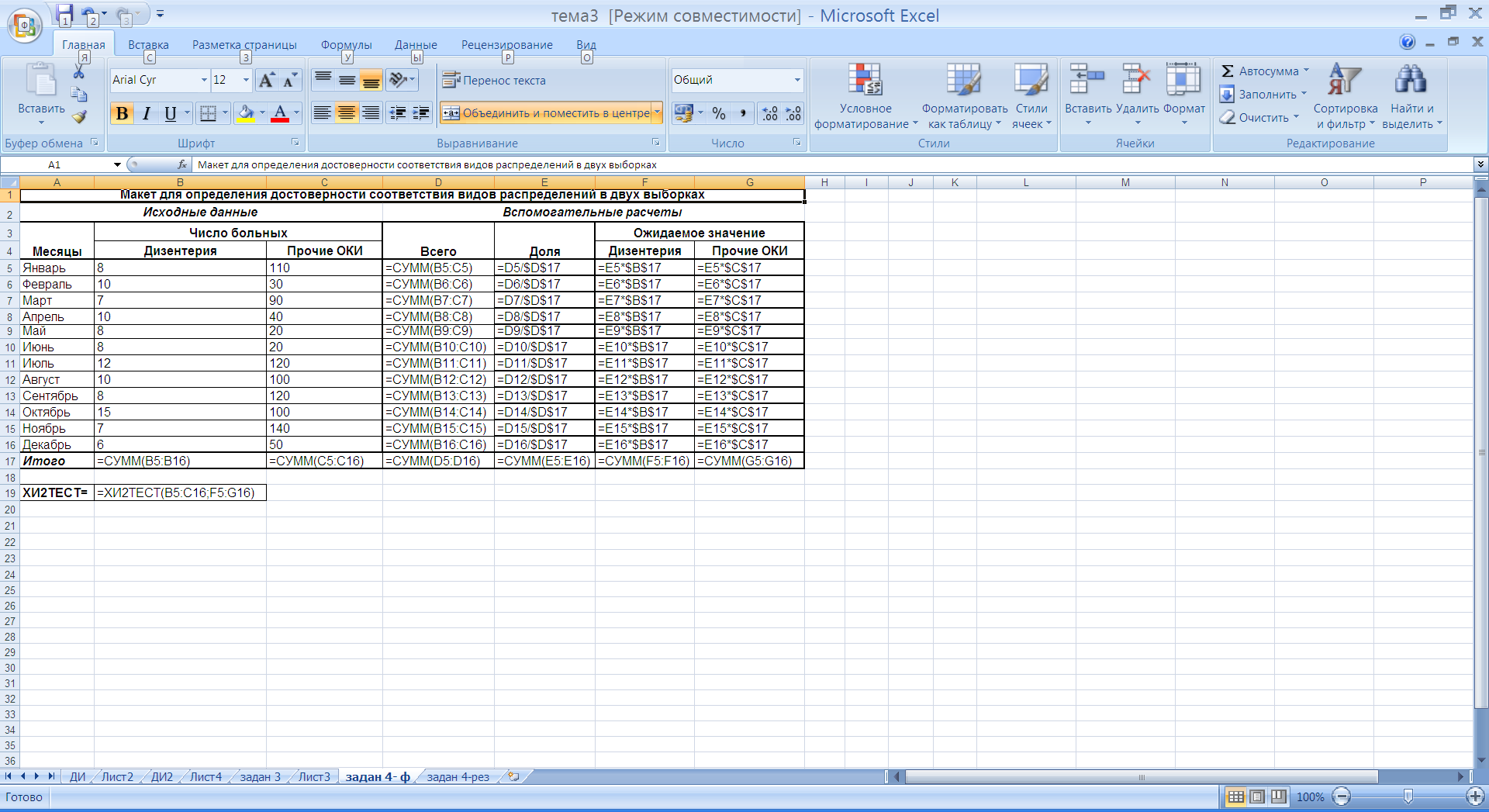The height and width of the screenshot is (812, 1489).
Task: Select cell with ХИ2ТЕСТ formula
Action: (180, 492)
